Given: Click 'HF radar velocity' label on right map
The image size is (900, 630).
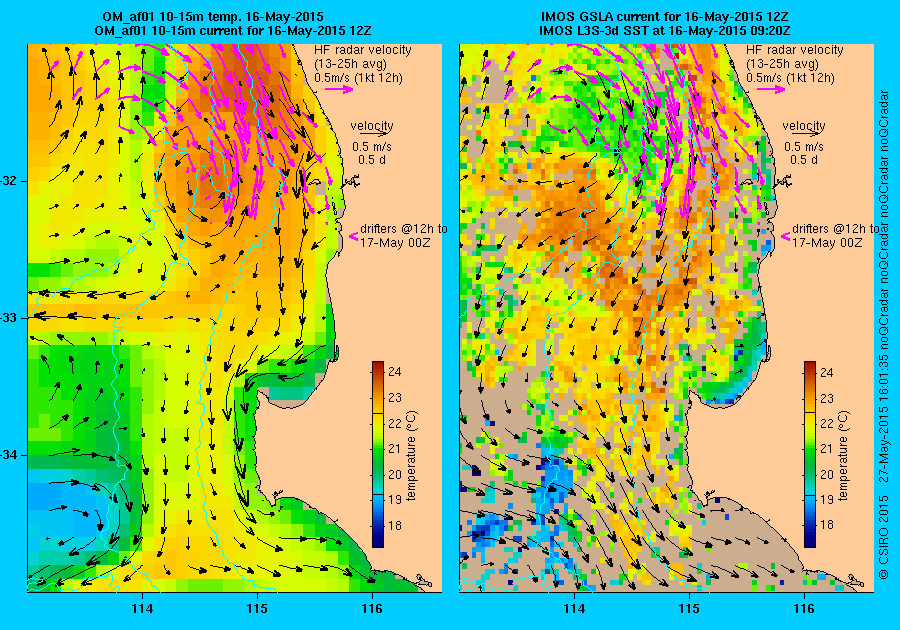Looking at the screenshot, I should coord(795,50).
